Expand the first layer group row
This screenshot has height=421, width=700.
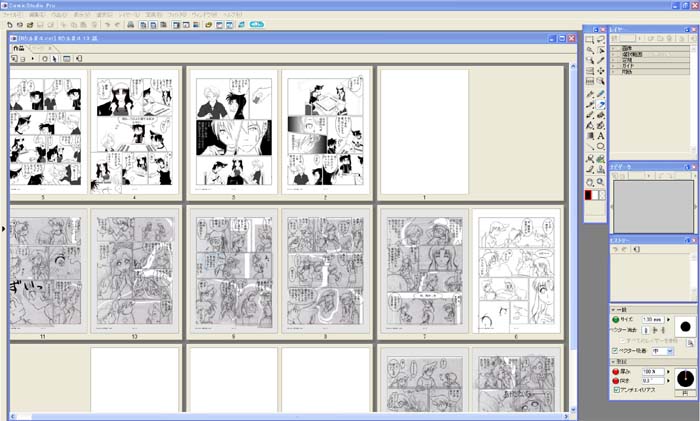point(614,48)
